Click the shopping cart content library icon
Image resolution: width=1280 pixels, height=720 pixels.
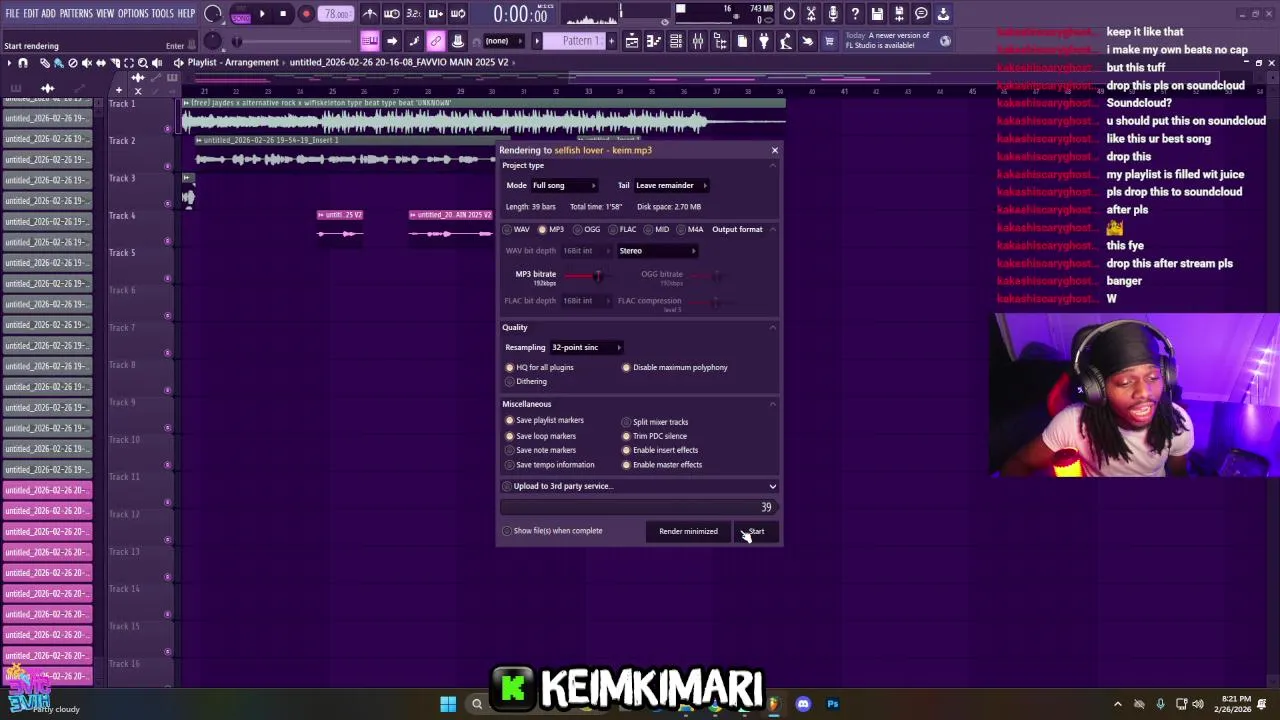[x=829, y=41]
